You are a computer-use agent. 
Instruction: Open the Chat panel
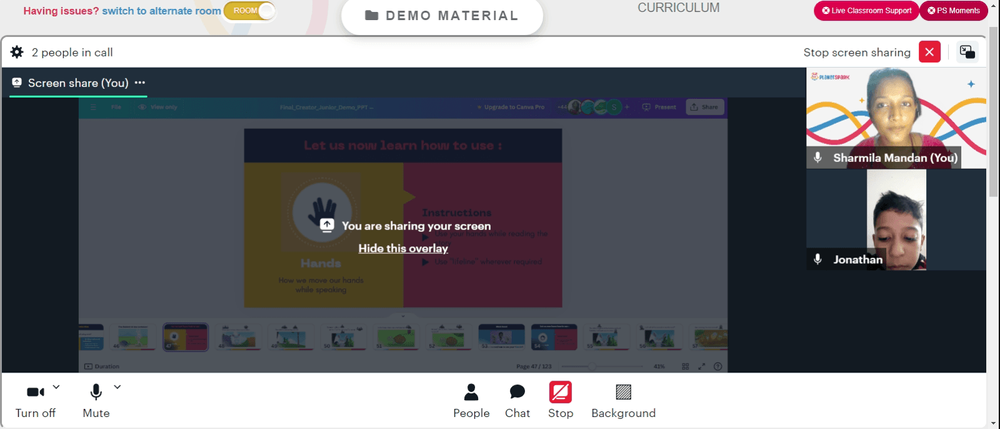517,402
